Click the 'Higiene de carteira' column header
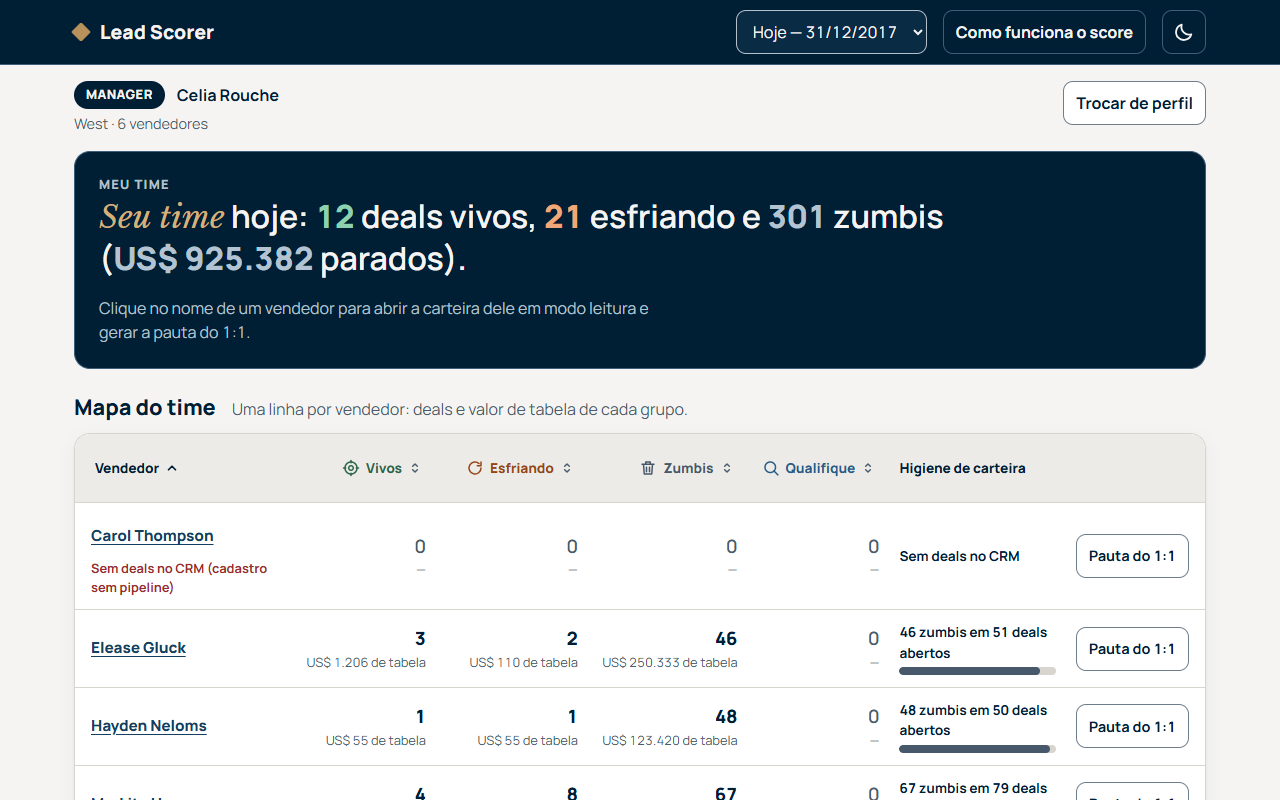Image resolution: width=1280 pixels, height=800 pixels. [x=962, y=468]
